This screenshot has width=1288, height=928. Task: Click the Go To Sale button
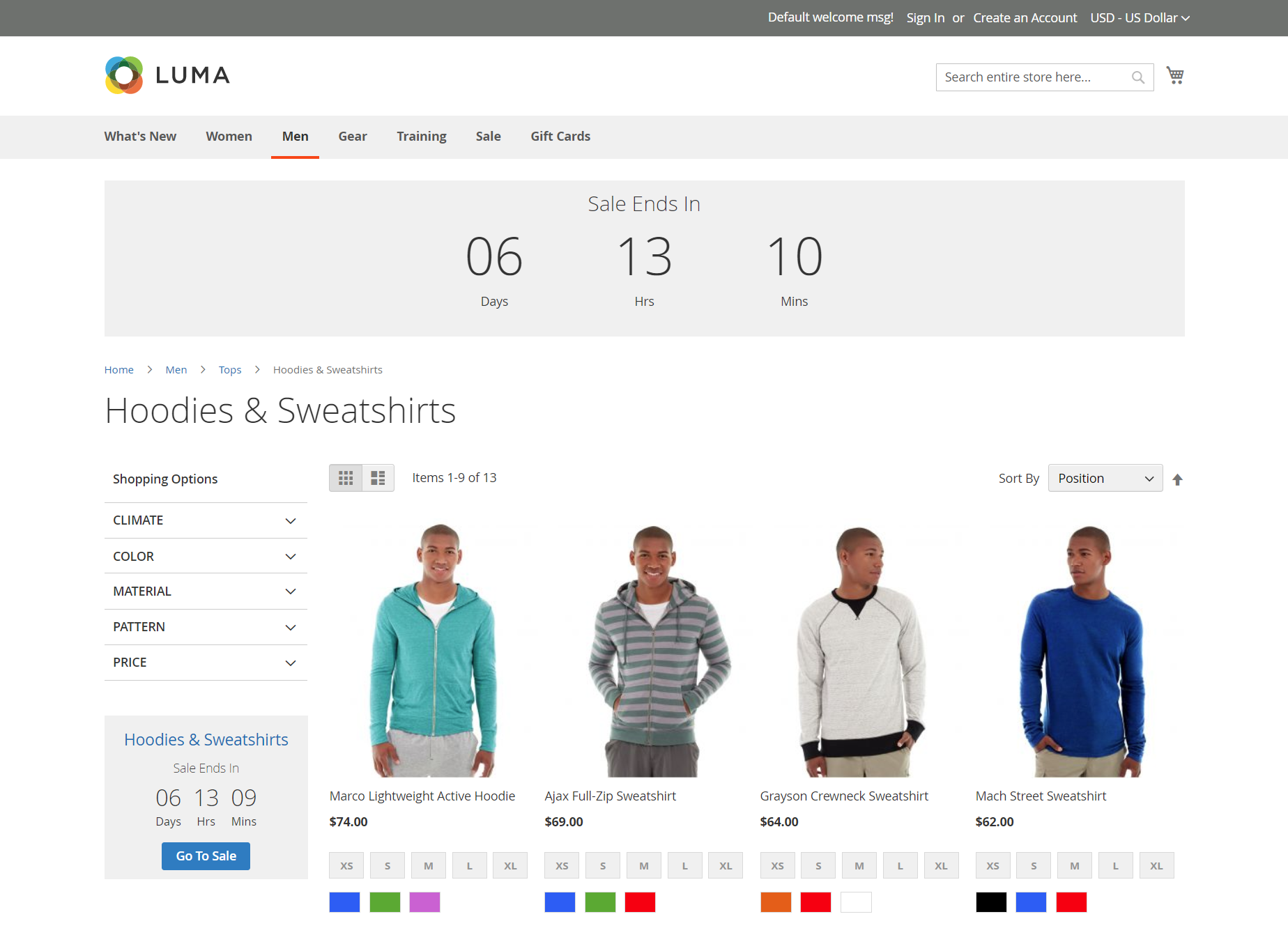(206, 856)
